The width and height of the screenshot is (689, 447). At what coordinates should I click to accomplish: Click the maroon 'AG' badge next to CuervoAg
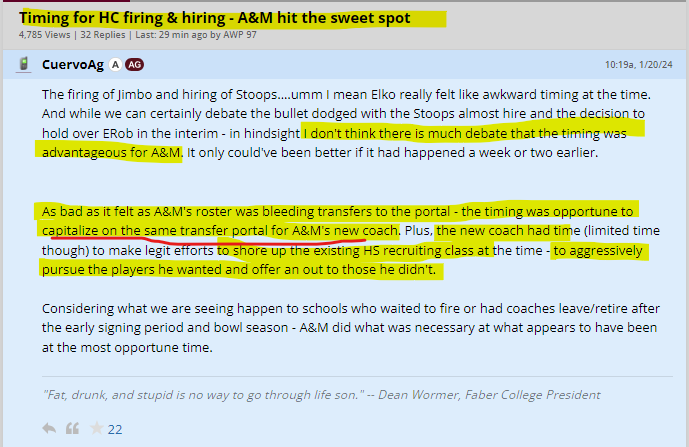pyautogui.click(x=135, y=65)
